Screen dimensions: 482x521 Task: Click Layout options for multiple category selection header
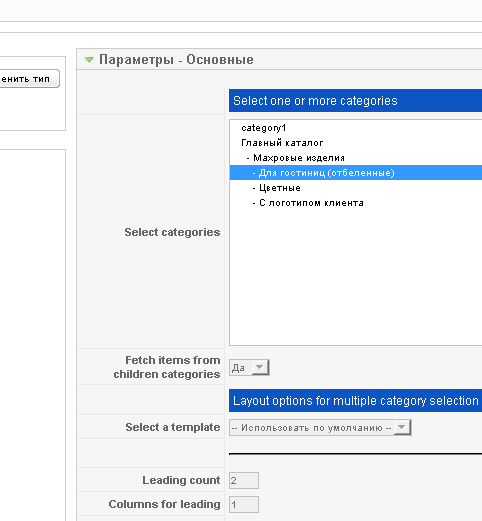tap(355, 400)
